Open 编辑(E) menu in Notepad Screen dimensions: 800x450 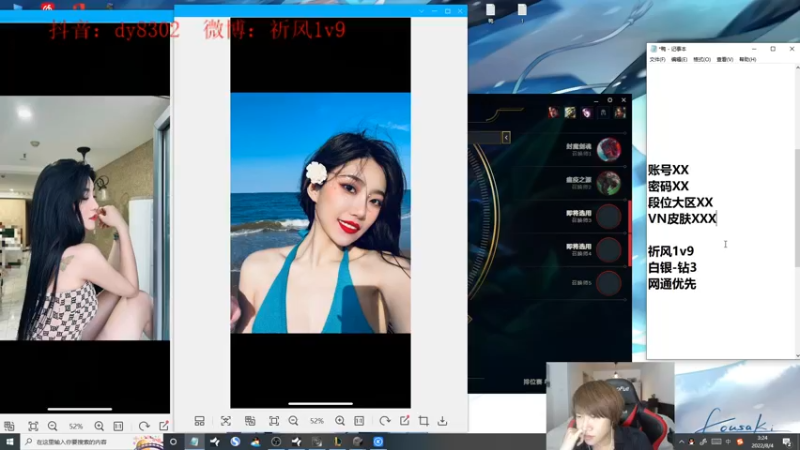(679, 60)
